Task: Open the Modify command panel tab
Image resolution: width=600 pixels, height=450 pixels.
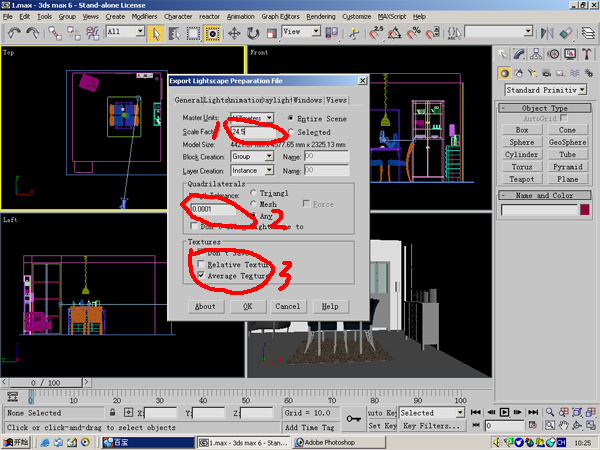Action: tap(521, 56)
